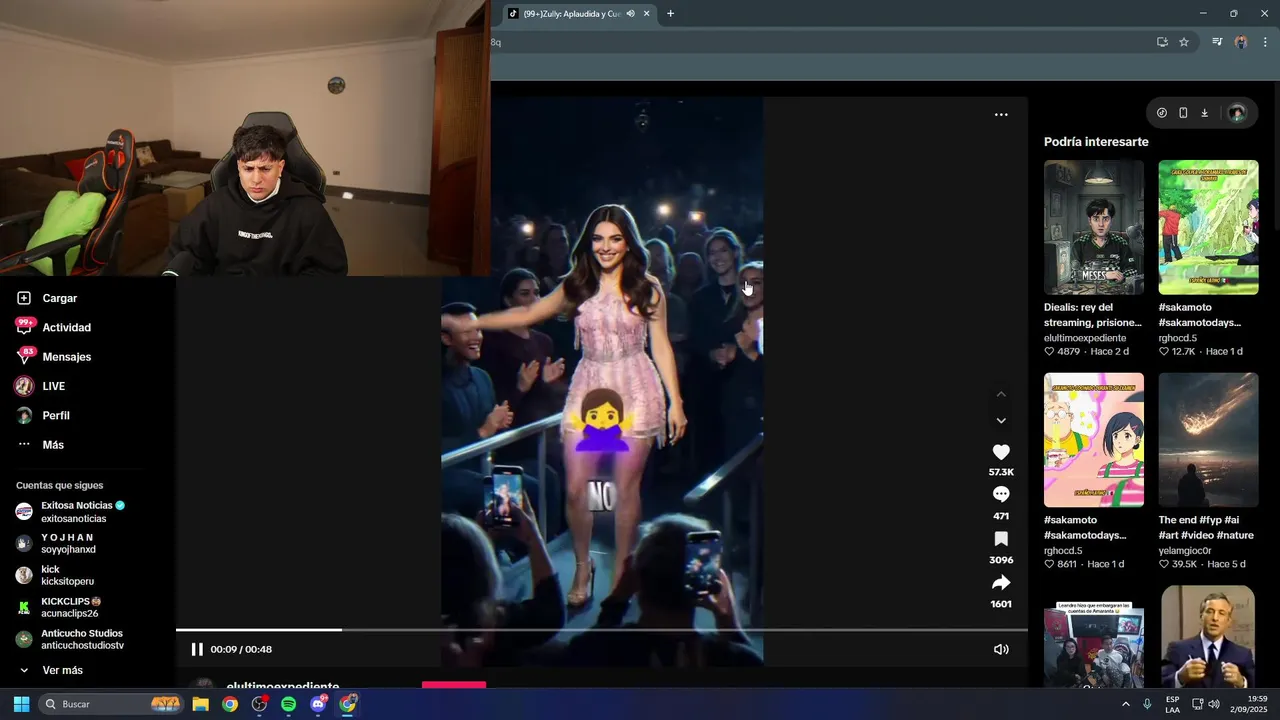This screenshot has height=720, width=1280.
Task: Click TikTok coins icon in top pill
Action: pos(1162,113)
